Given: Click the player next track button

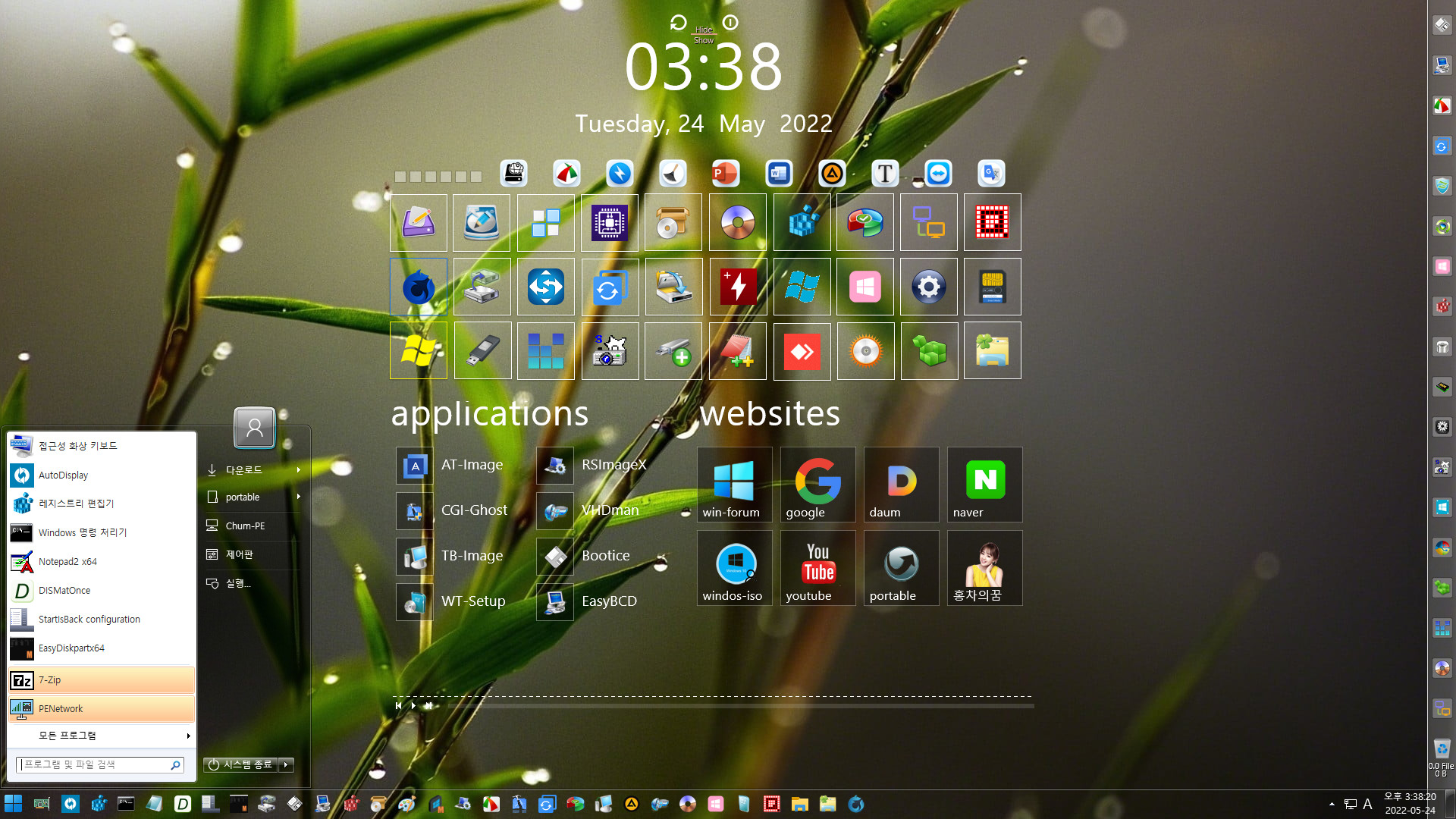Looking at the screenshot, I should click(x=428, y=706).
